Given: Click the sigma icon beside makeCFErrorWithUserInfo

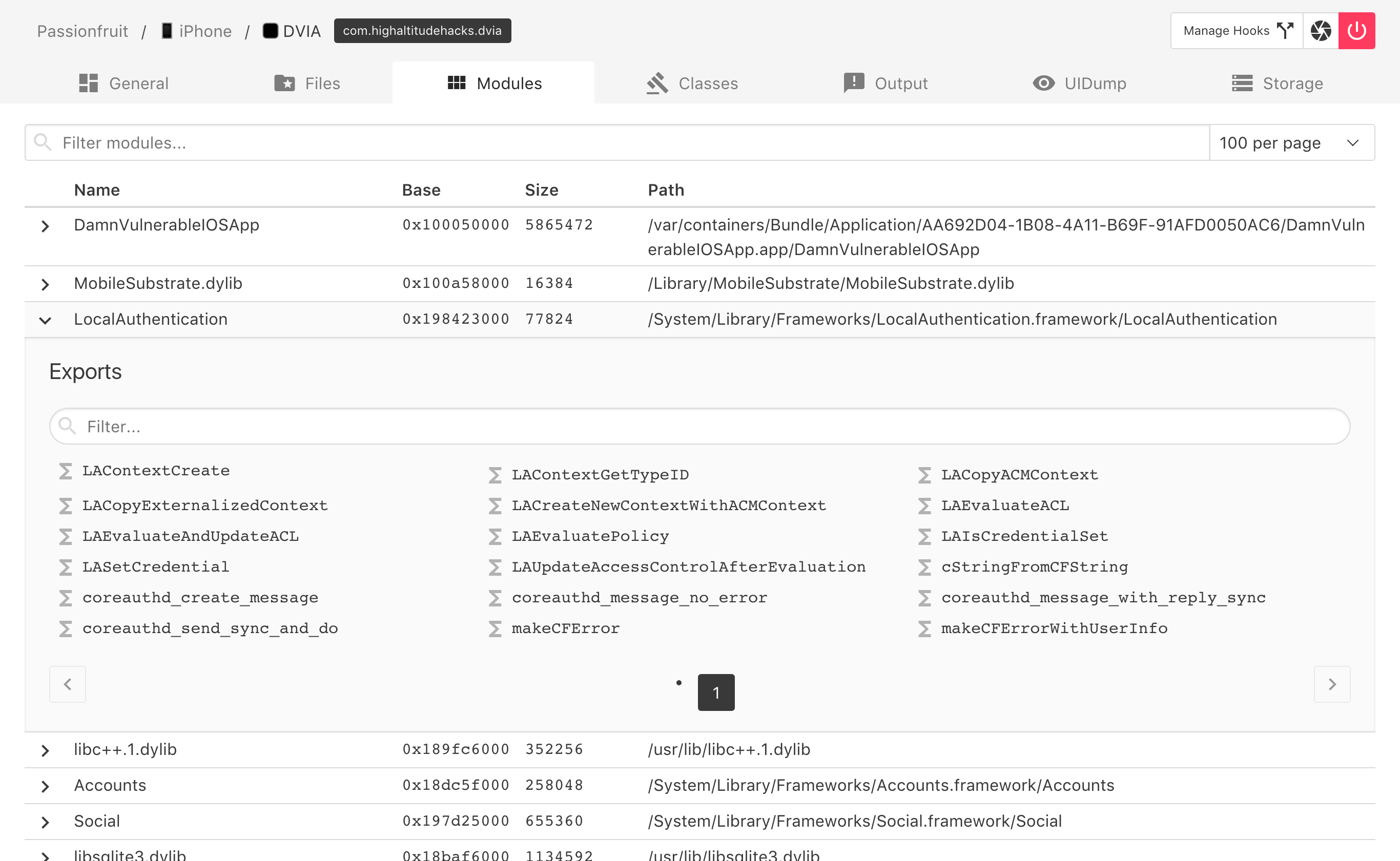Looking at the screenshot, I should (924, 628).
